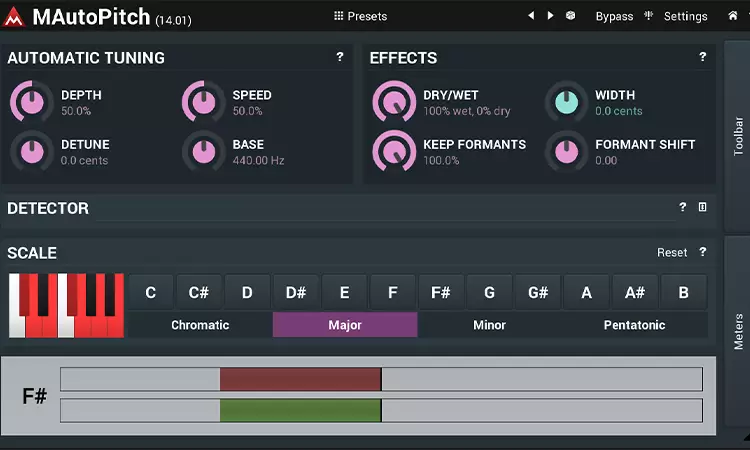The image size is (750, 450).
Task: Toggle note C# in scale
Action: pyautogui.click(x=199, y=292)
